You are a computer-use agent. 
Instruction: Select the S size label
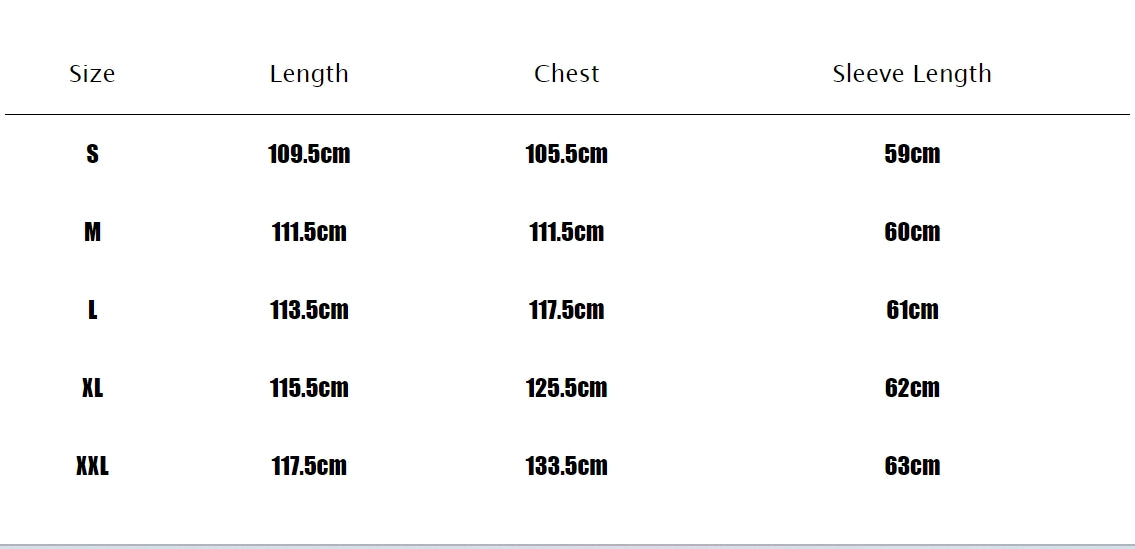[92, 154]
